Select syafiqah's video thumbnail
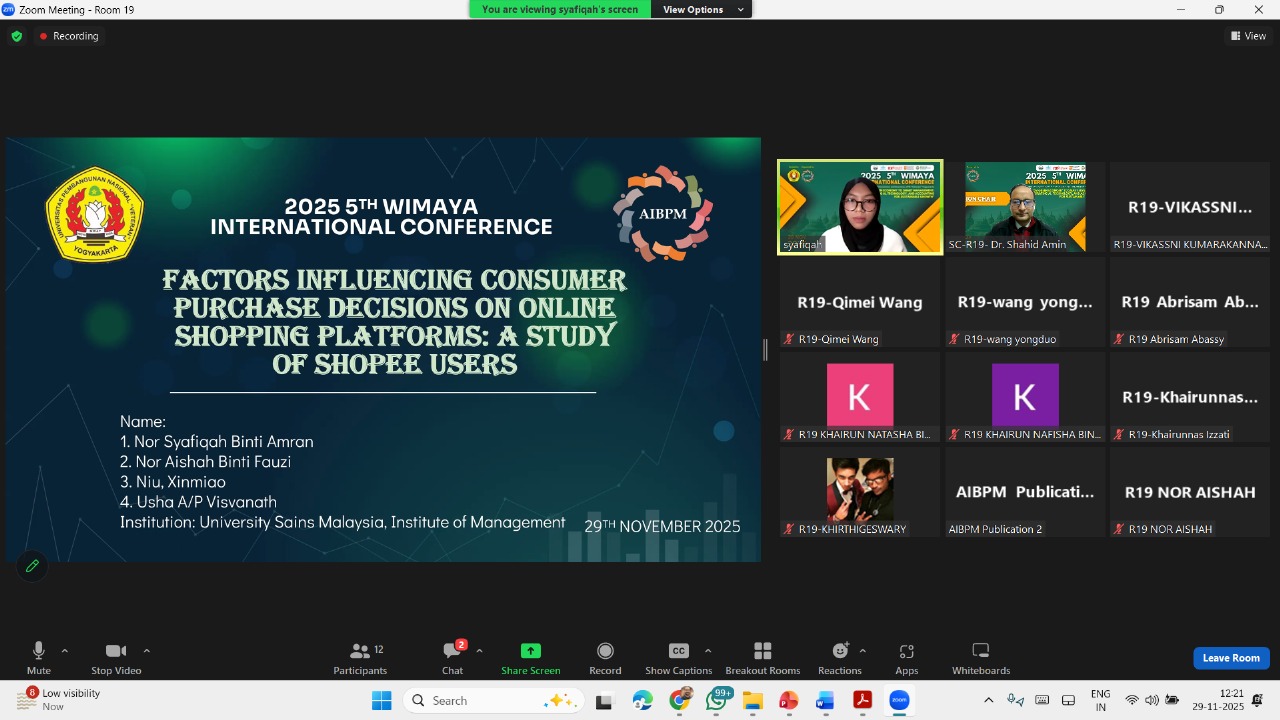 (860, 207)
